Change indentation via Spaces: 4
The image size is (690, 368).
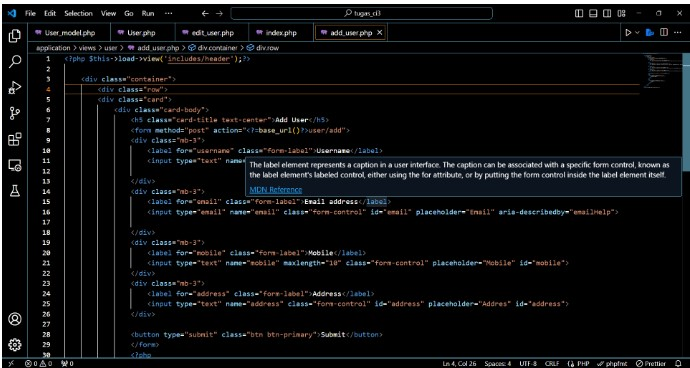[498, 364]
